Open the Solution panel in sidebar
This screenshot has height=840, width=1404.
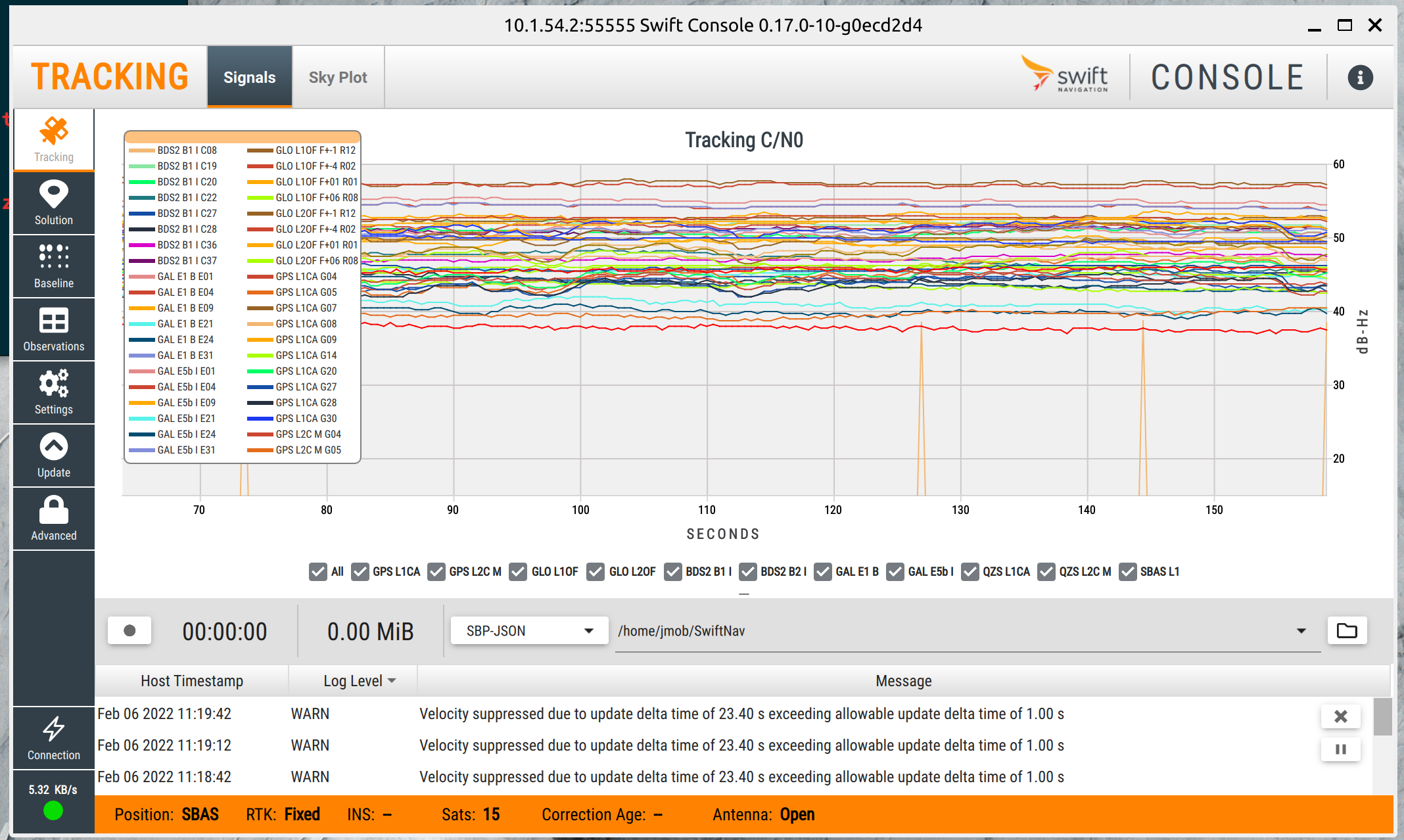[x=54, y=203]
